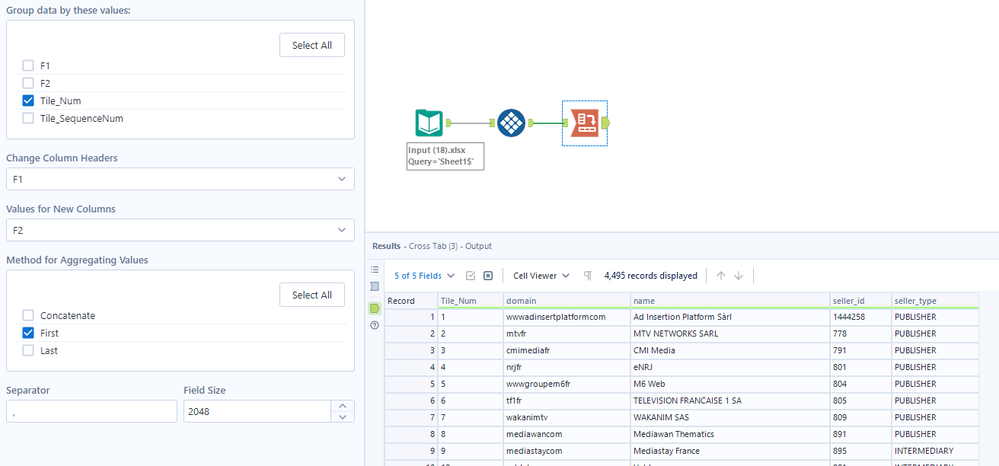
Task: Click the down arrow next record icon
Action: [x=738, y=276]
